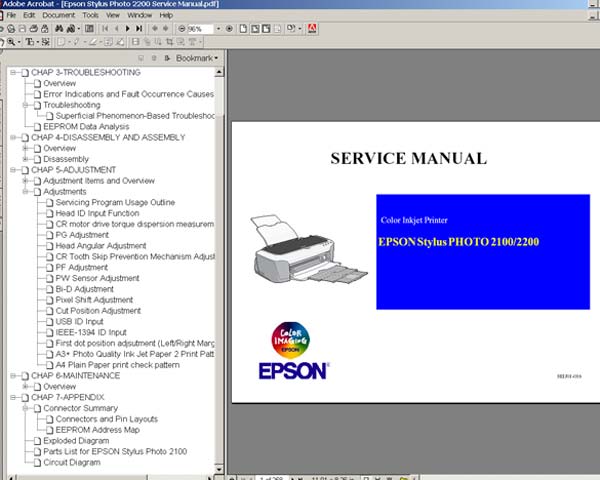Collapse the CHAP 3-TROUBLESHOOTING bookmark
Viewport: 600px width, 480px height.
[x=13, y=72]
